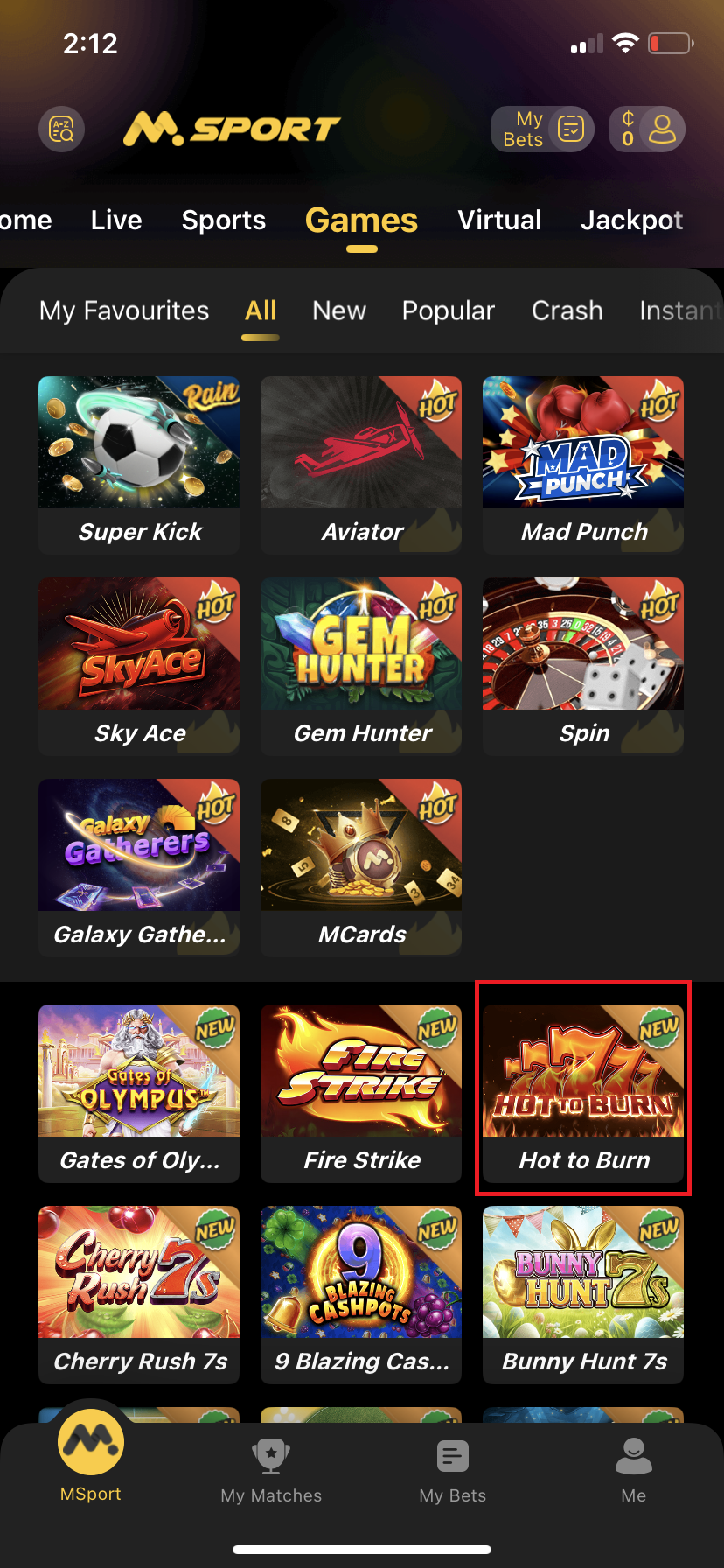
Task: Select the My Favourites filter
Action: pos(124,311)
